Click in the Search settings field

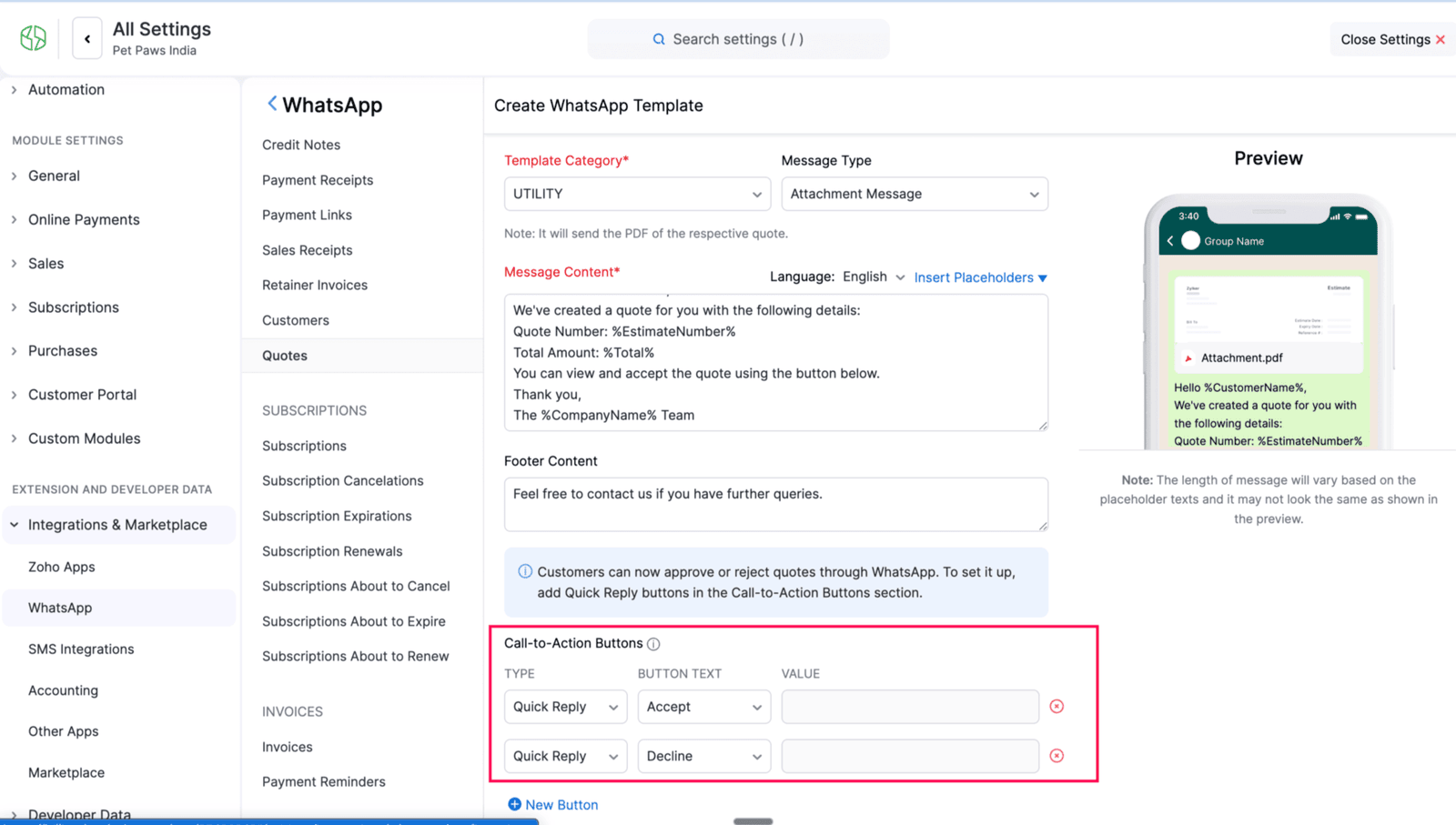(x=738, y=39)
